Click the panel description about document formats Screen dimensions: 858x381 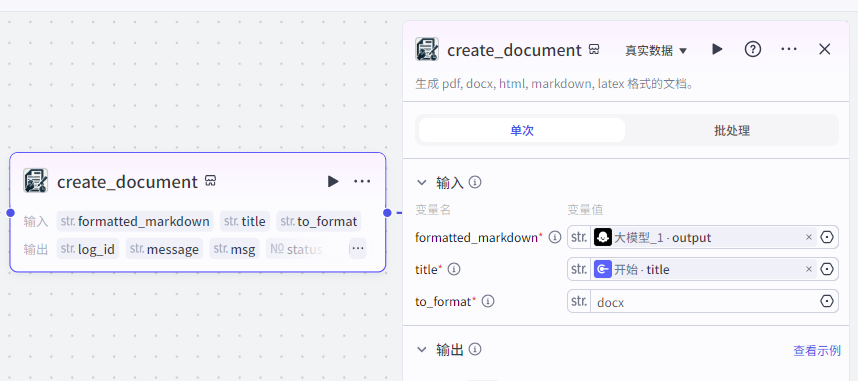(555, 85)
